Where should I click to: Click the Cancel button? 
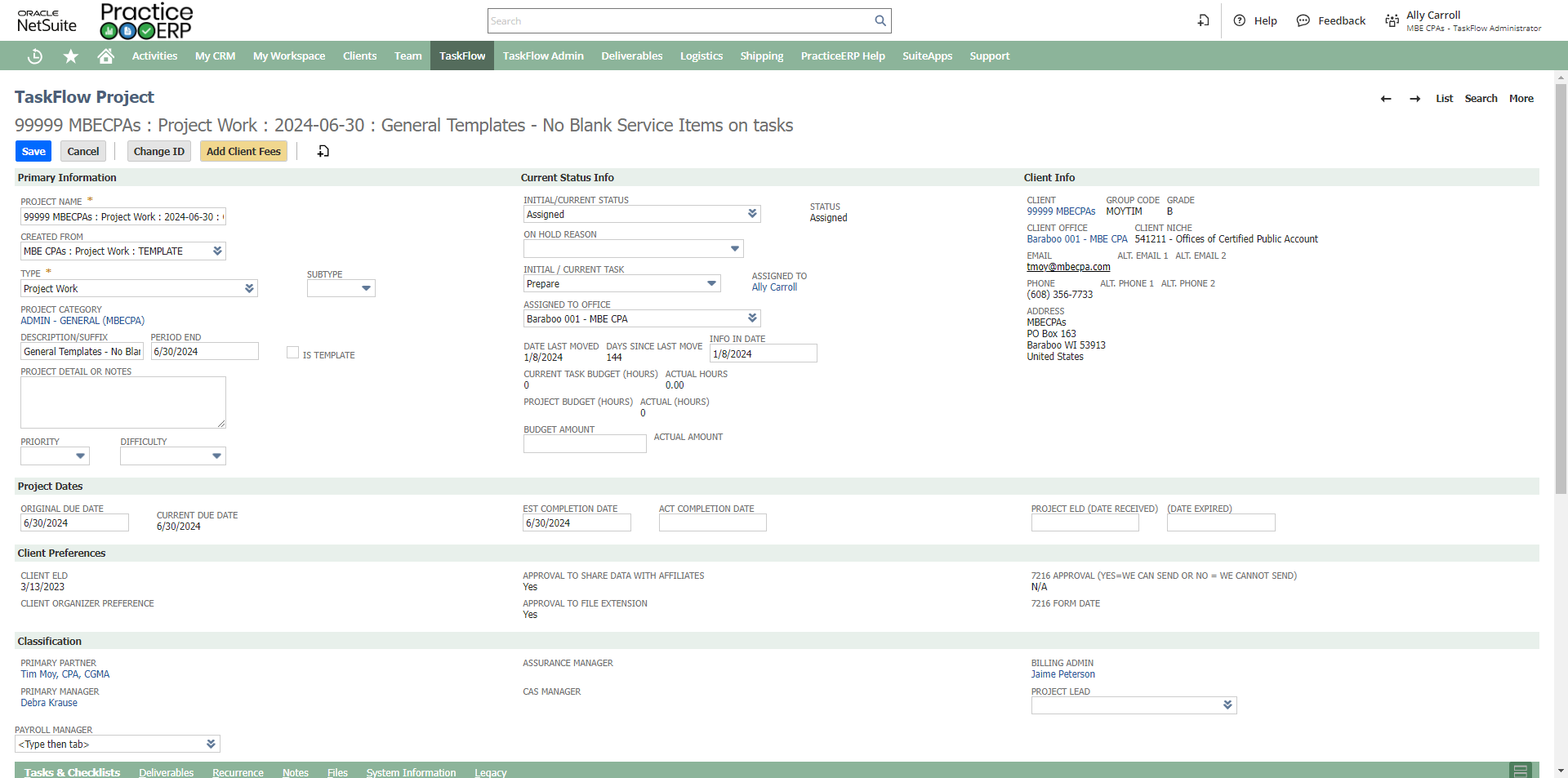click(x=83, y=151)
